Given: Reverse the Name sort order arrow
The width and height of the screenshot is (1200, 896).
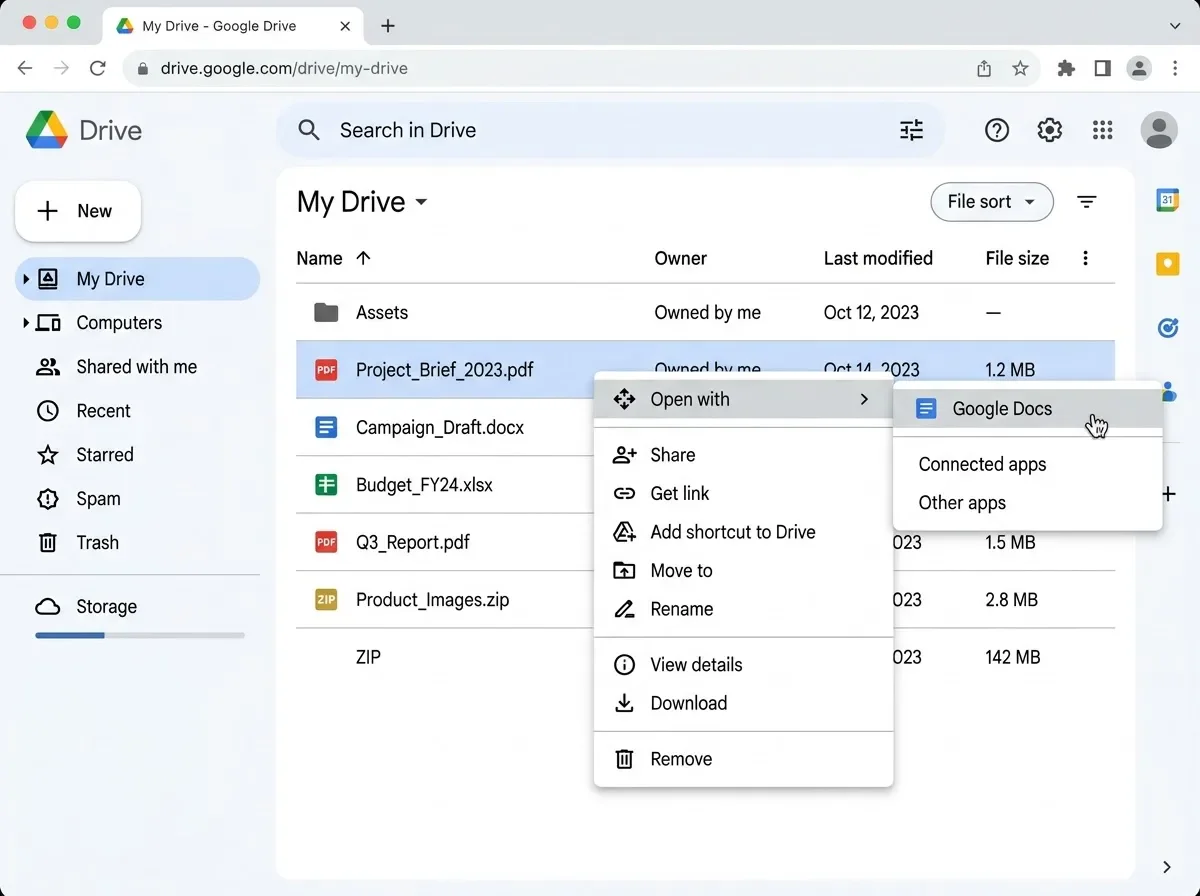Looking at the screenshot, I should pyautogui.click(x=363, y=258).
